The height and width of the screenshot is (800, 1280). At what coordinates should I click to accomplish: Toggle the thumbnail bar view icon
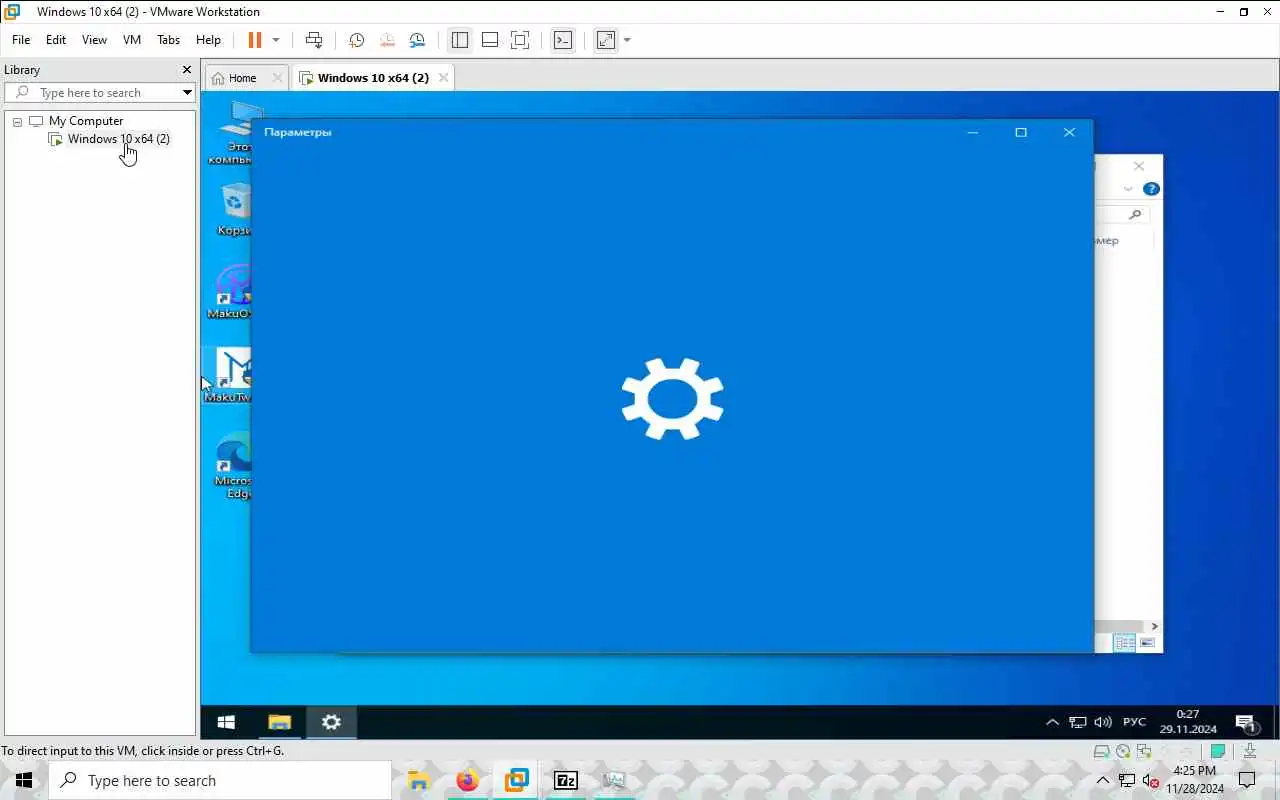[490, 40]
